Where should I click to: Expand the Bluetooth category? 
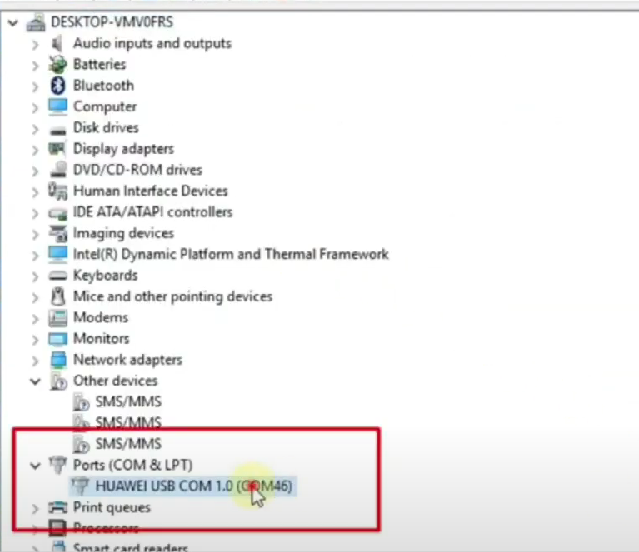point(35,86)
